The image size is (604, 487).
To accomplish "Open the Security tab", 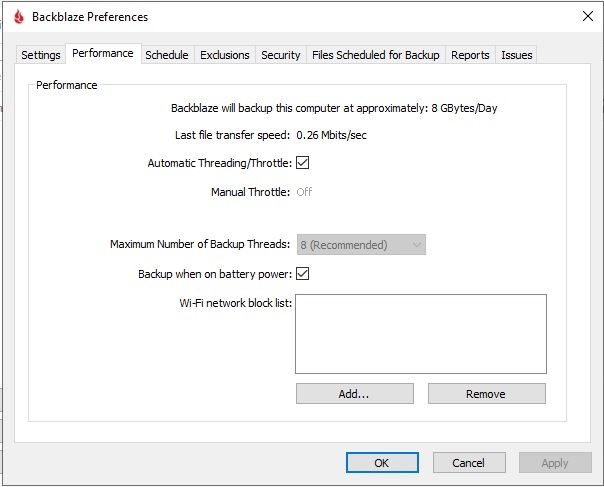I will pos(280,55).
